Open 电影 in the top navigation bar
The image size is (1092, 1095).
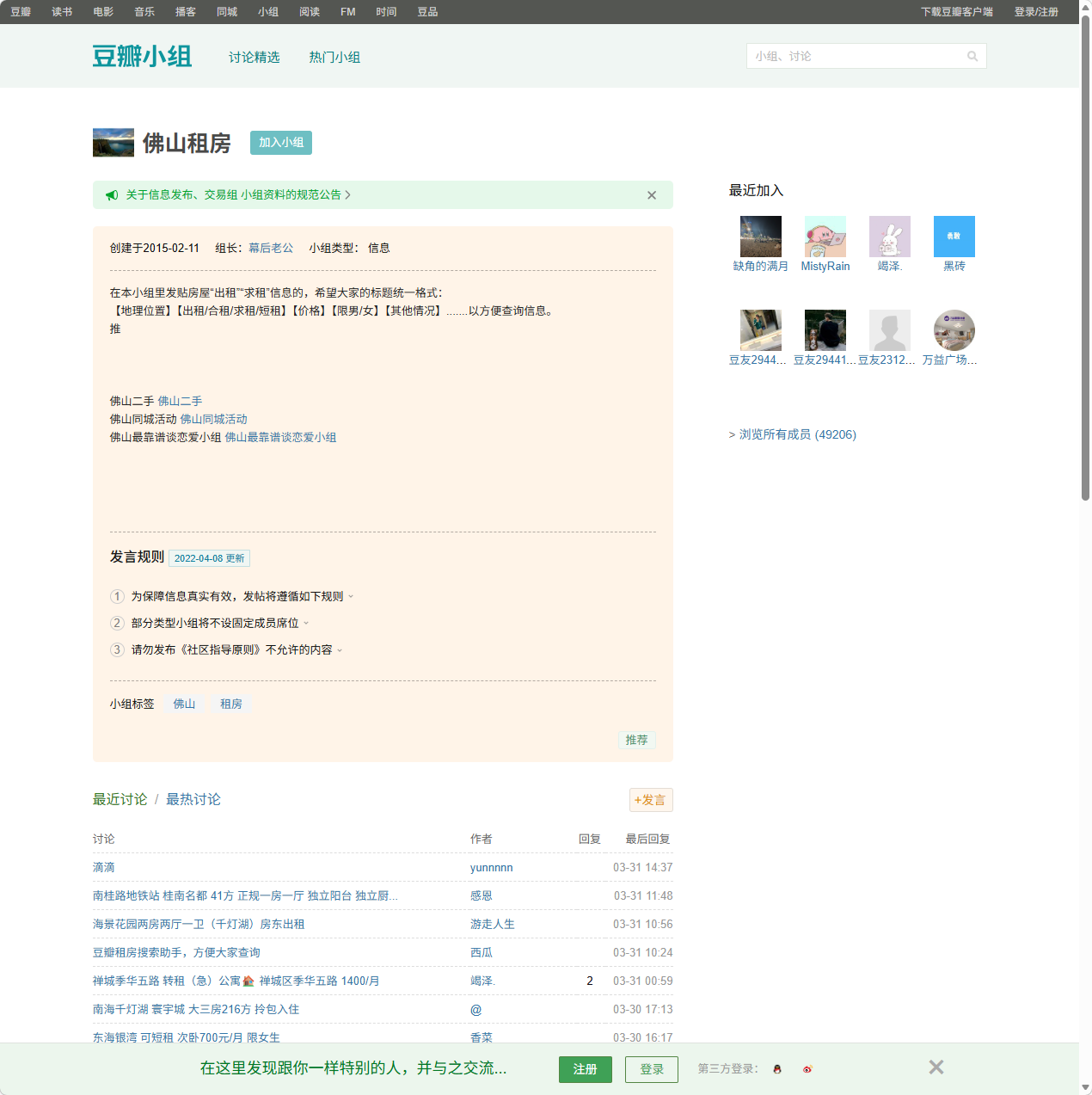click(x=102, y=11)
